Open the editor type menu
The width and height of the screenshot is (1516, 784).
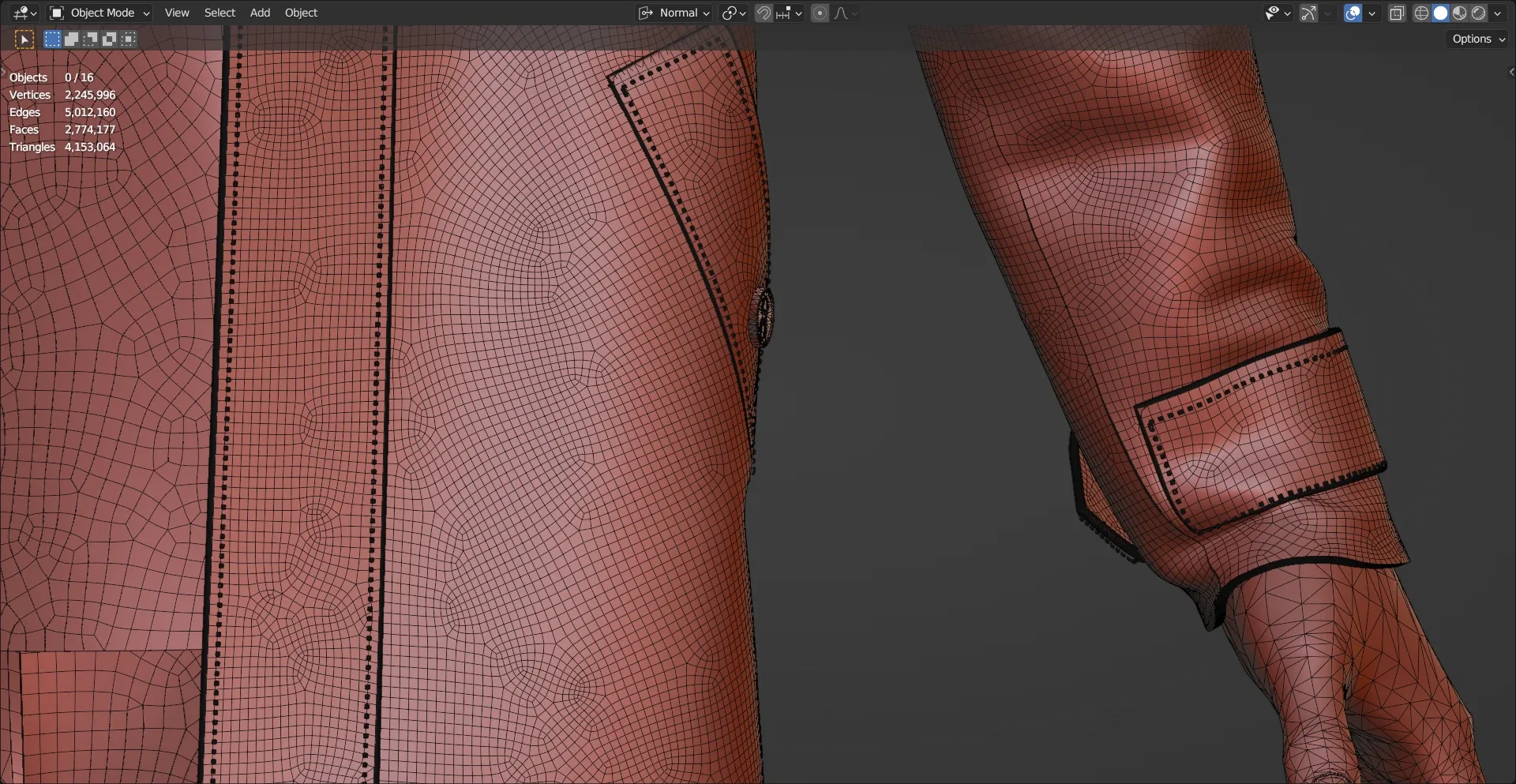[x=24, y=13]
